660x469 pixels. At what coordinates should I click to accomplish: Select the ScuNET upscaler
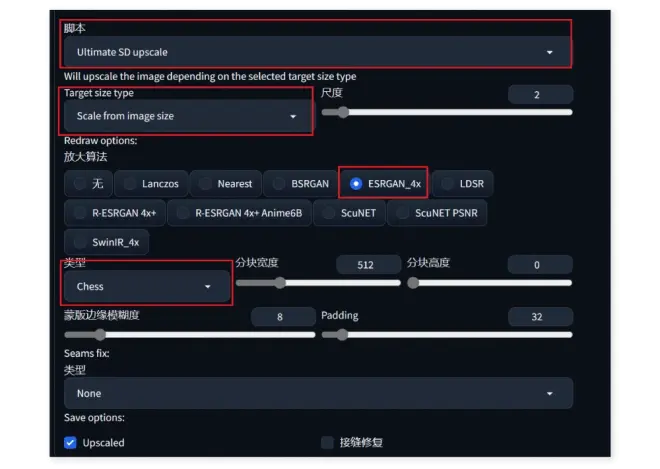[x=349, y=213]
